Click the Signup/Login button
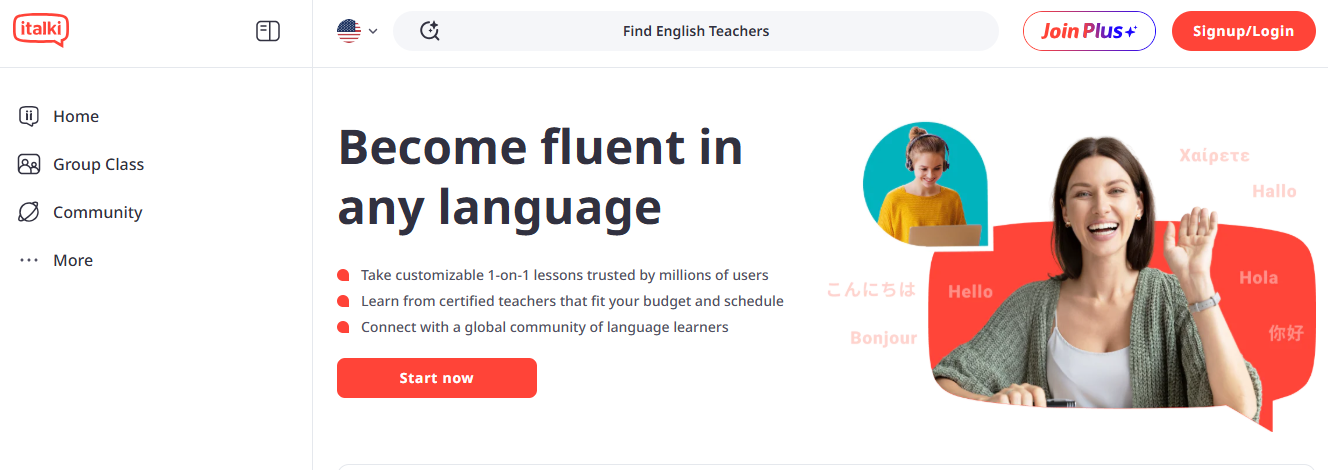 click(1243, 31)
